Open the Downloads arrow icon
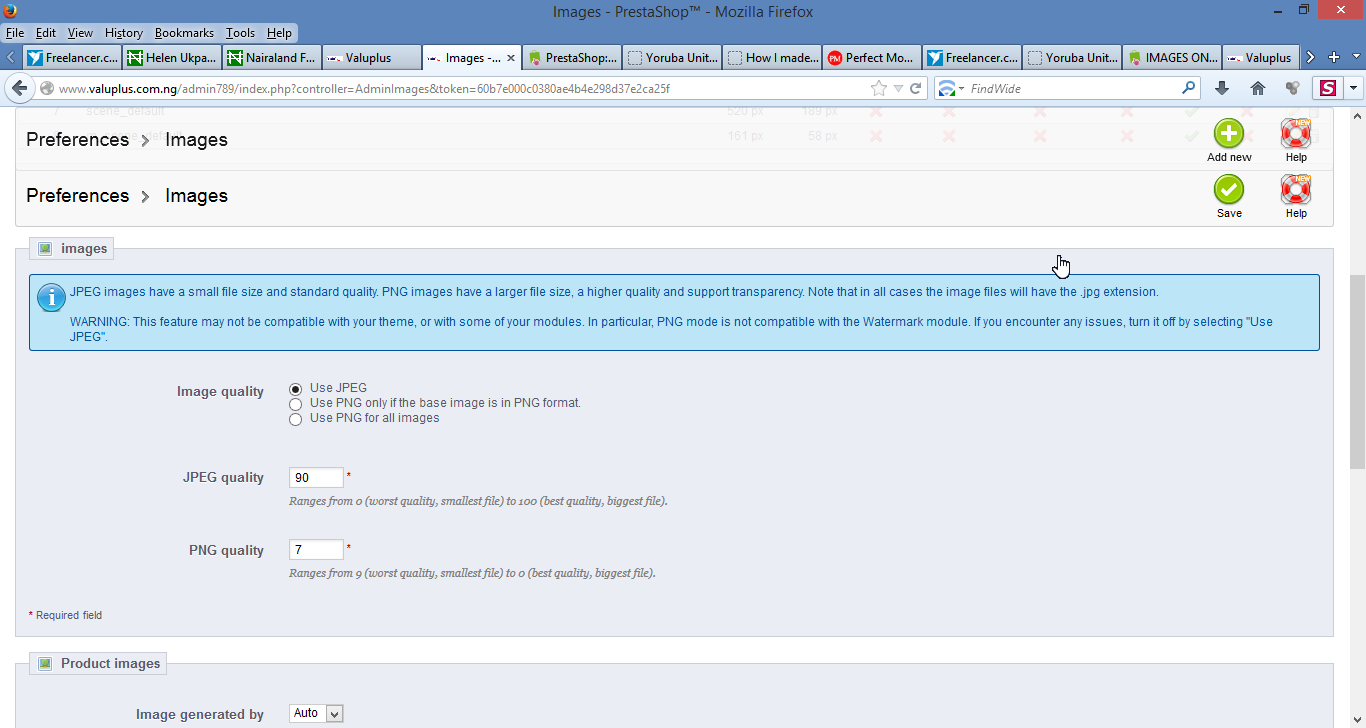Screen dimensions: 1366x728 (x=1222, y=88)
